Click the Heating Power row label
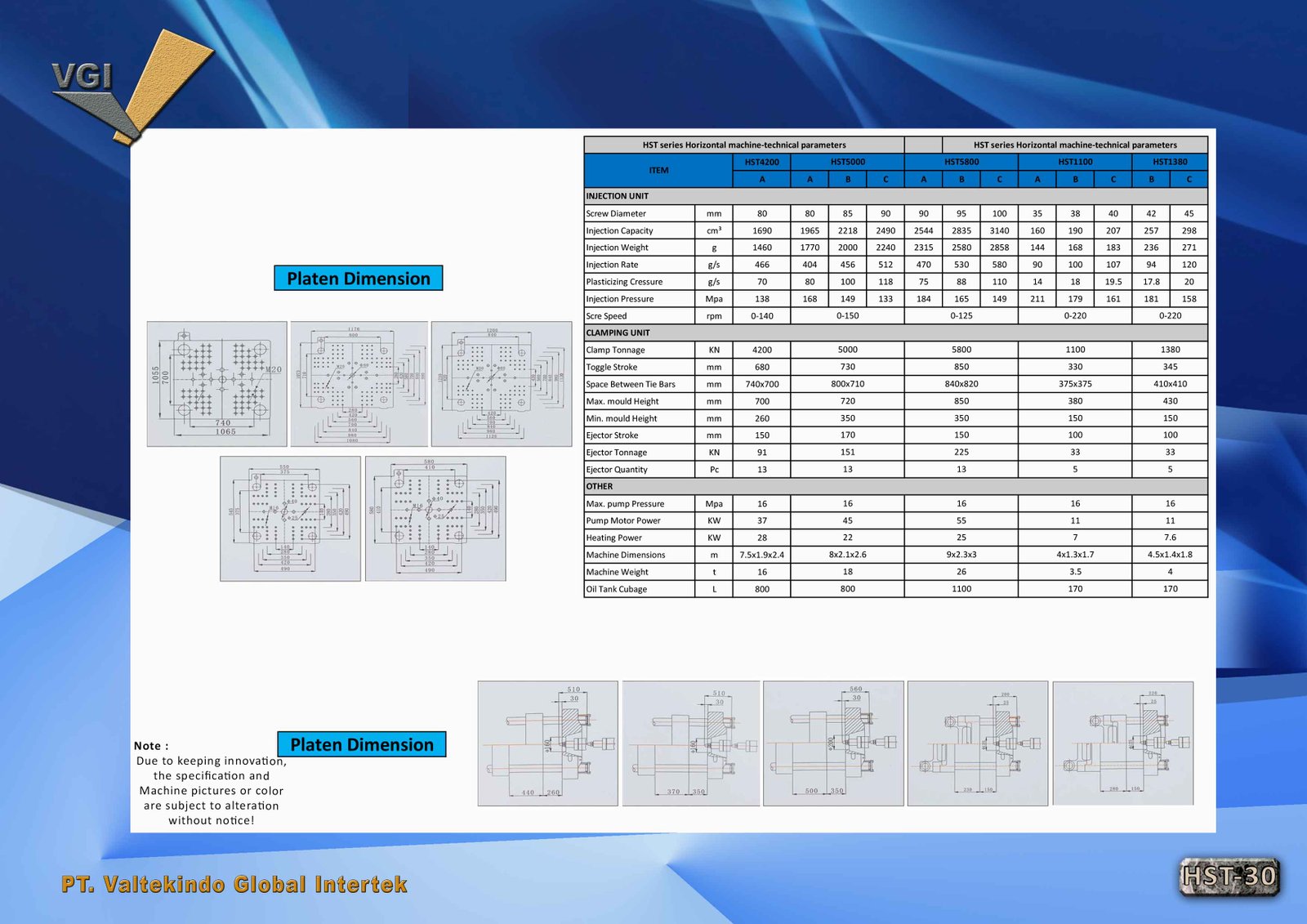1307x924 pixels. click(613, 538)
